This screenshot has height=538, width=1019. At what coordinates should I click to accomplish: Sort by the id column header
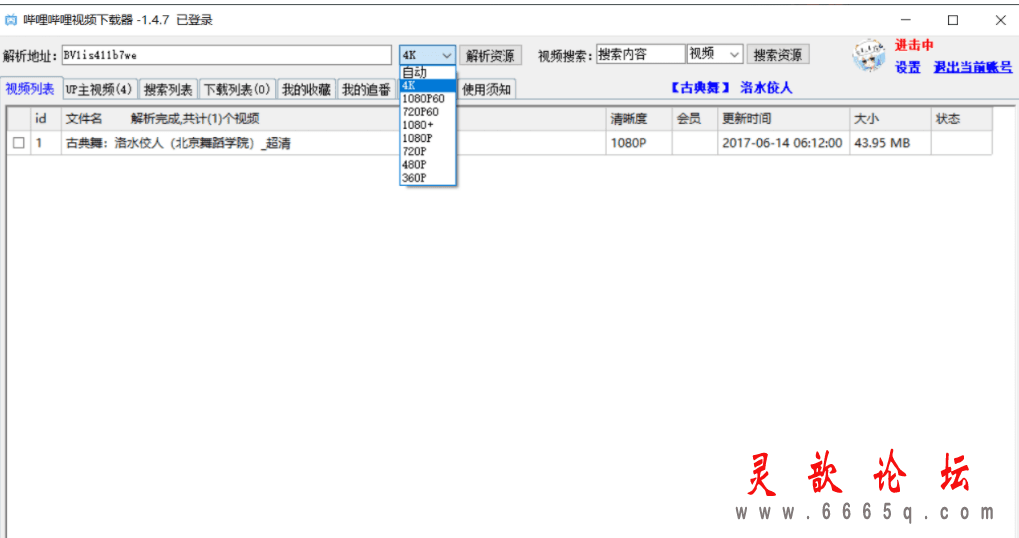pyautogui.click(x=45, y=119)
